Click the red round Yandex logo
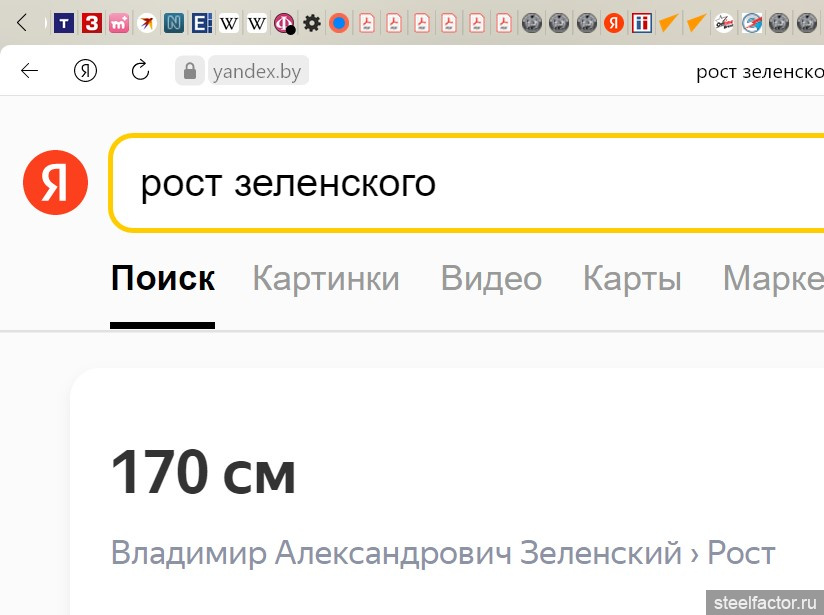 pos(55,182)
